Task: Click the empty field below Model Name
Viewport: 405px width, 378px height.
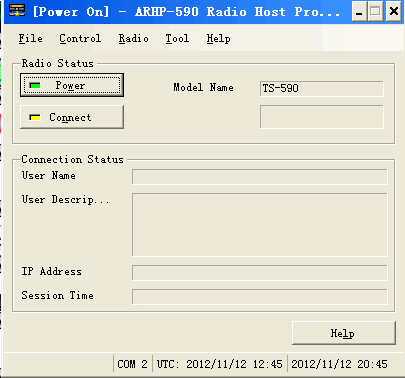Action: point(322,117)
